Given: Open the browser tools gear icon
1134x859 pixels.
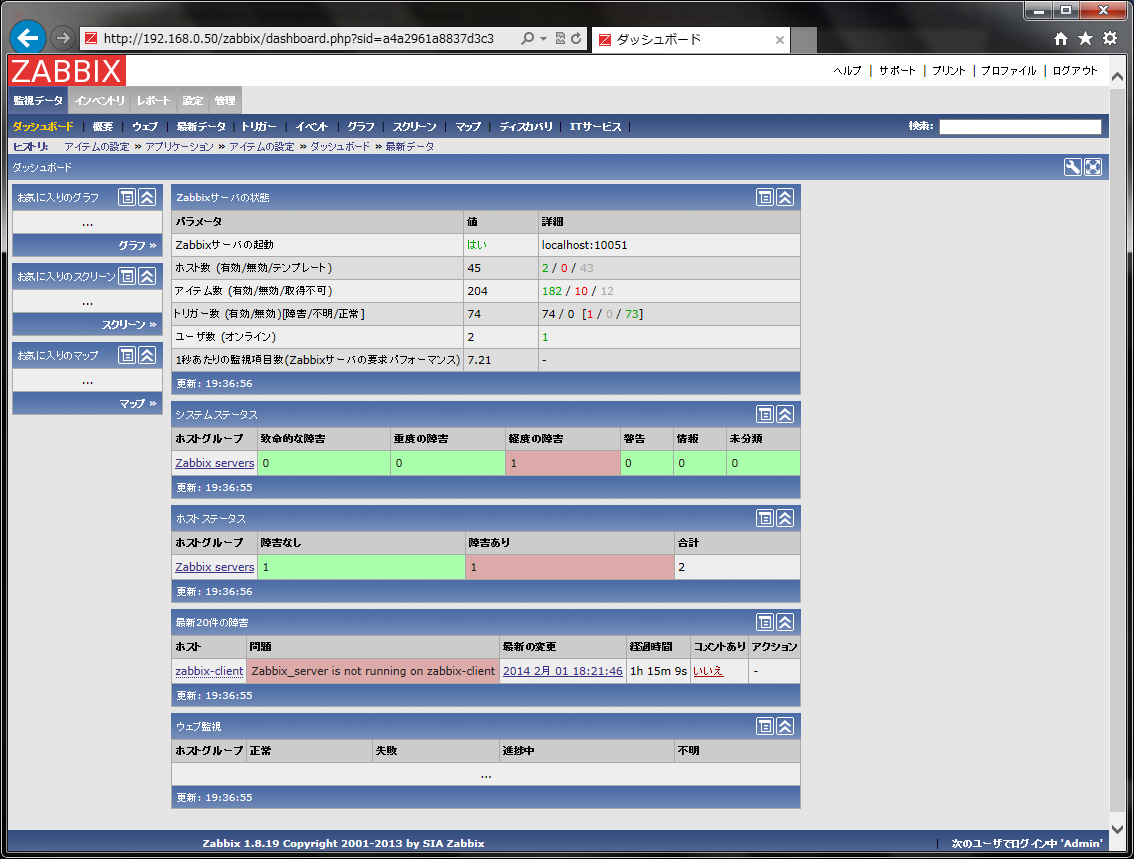Looking at the screenshot, I should [x=1109, y=39].
